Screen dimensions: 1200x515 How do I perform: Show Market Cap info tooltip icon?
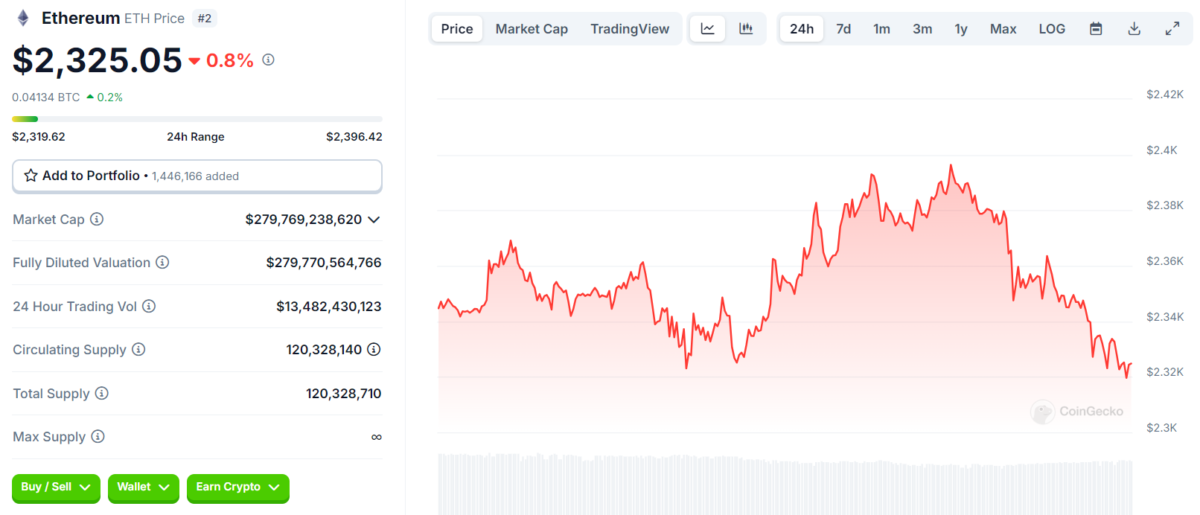pos(97,219)
